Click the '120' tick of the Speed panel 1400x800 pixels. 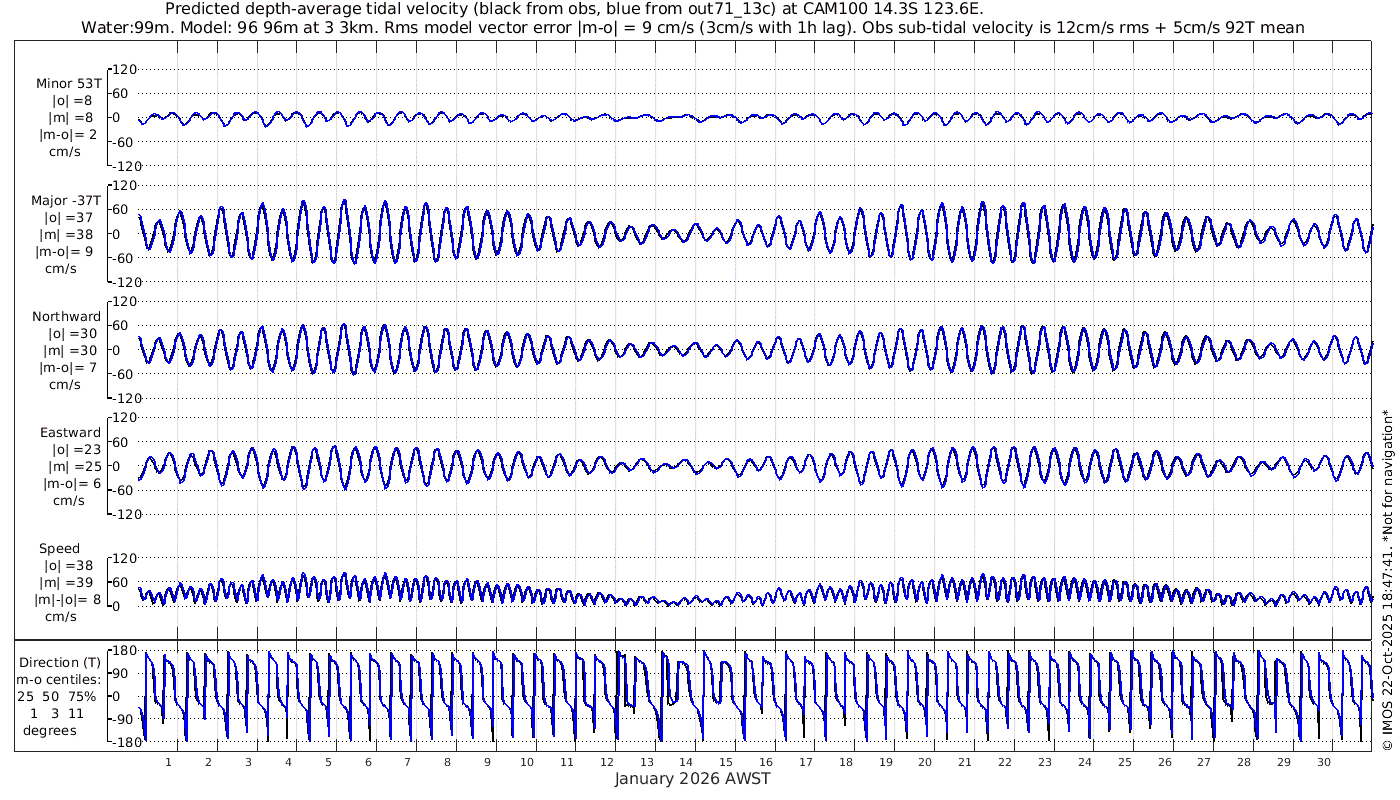[123, 558]
